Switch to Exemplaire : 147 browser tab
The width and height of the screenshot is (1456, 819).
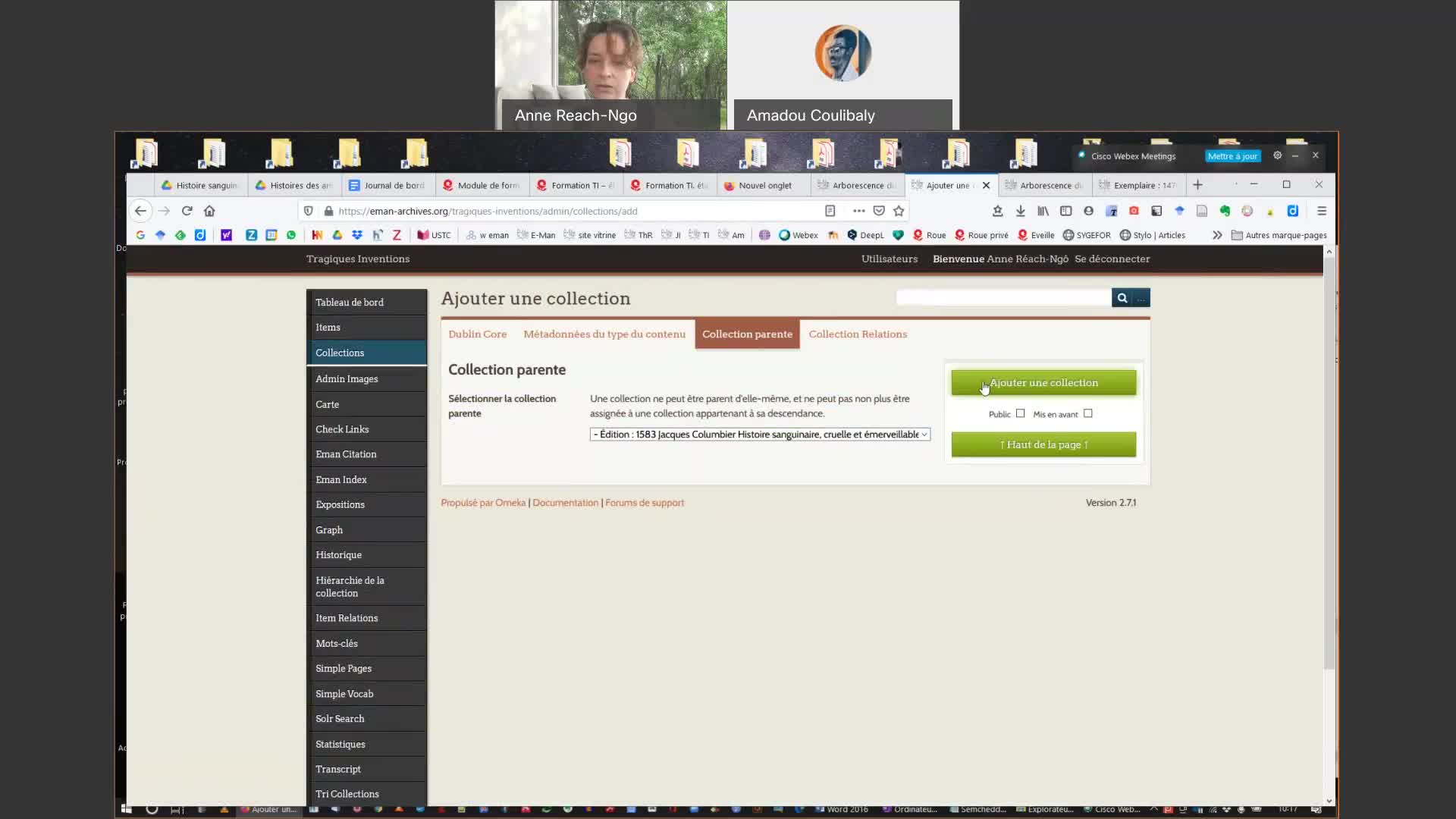1137,185
